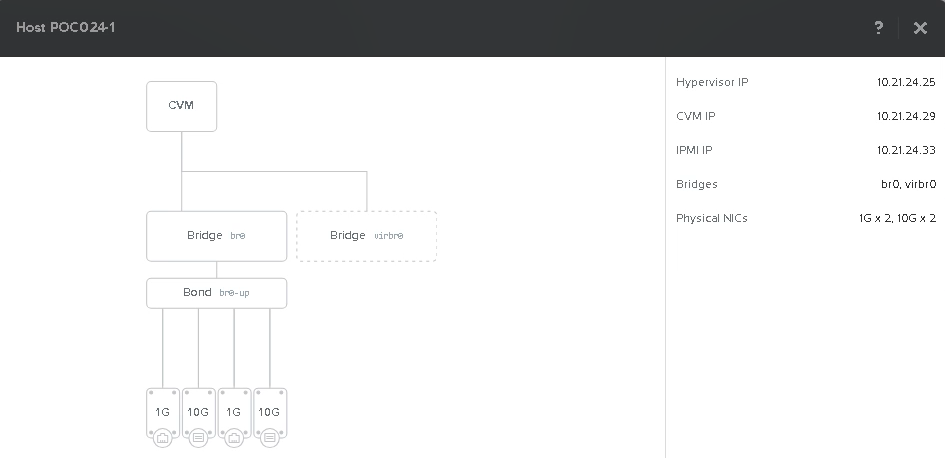945x458 pixels.
Task: Click Ethernet port icon under second 1G NIC
Action: tap(234, 436)
